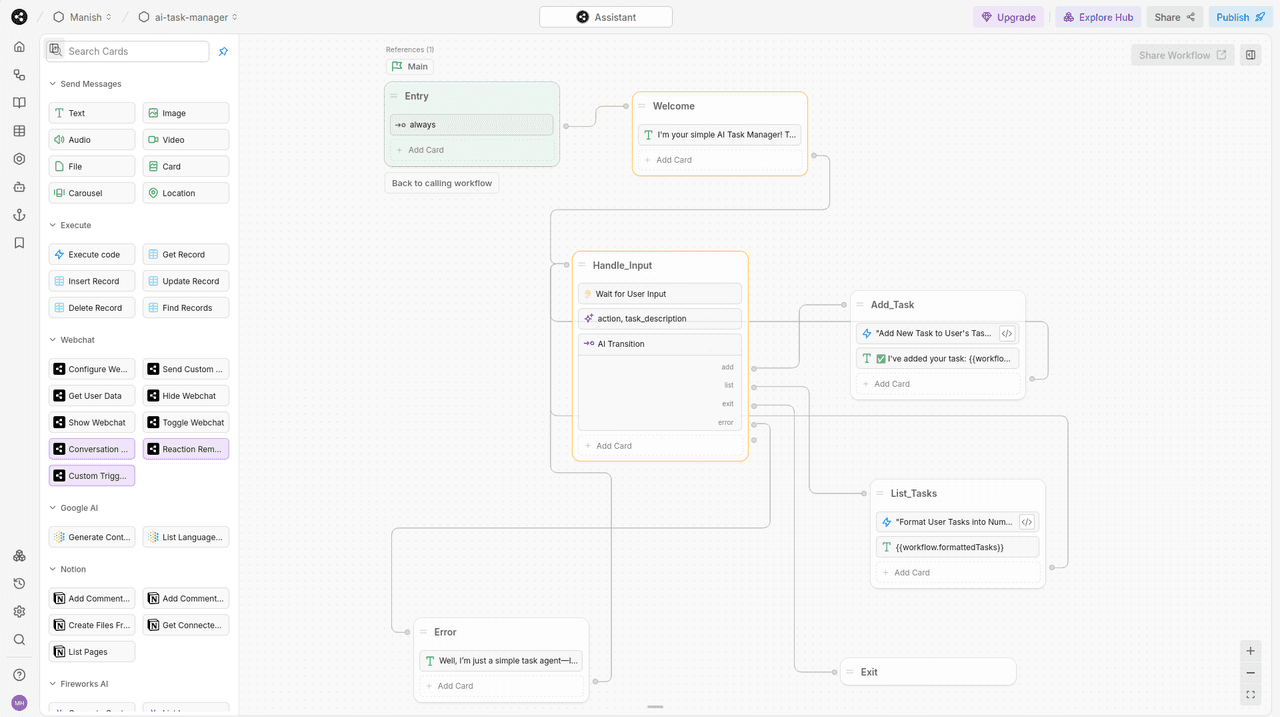Open the Home icon in the left sidebar
This screenshot has width=1280, height=717.
pyautogui.click(x=18, y=46)
